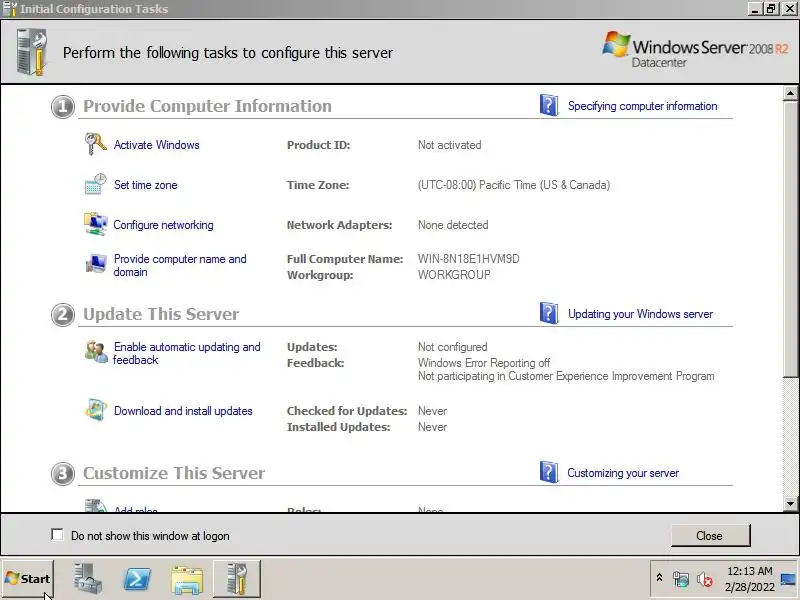Click the scrollbar down arrow
Screen dimensions: 800x600
pos(790,504)
